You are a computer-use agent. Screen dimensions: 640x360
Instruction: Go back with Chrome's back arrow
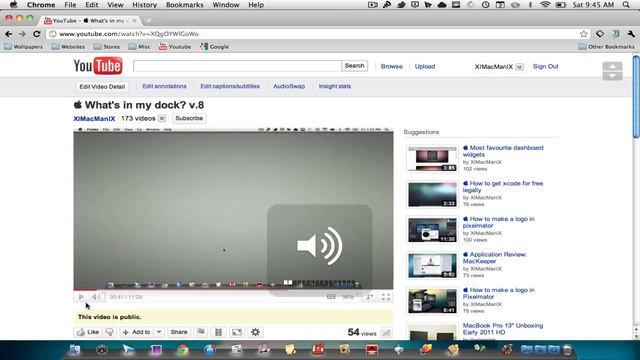coord(9,34)
